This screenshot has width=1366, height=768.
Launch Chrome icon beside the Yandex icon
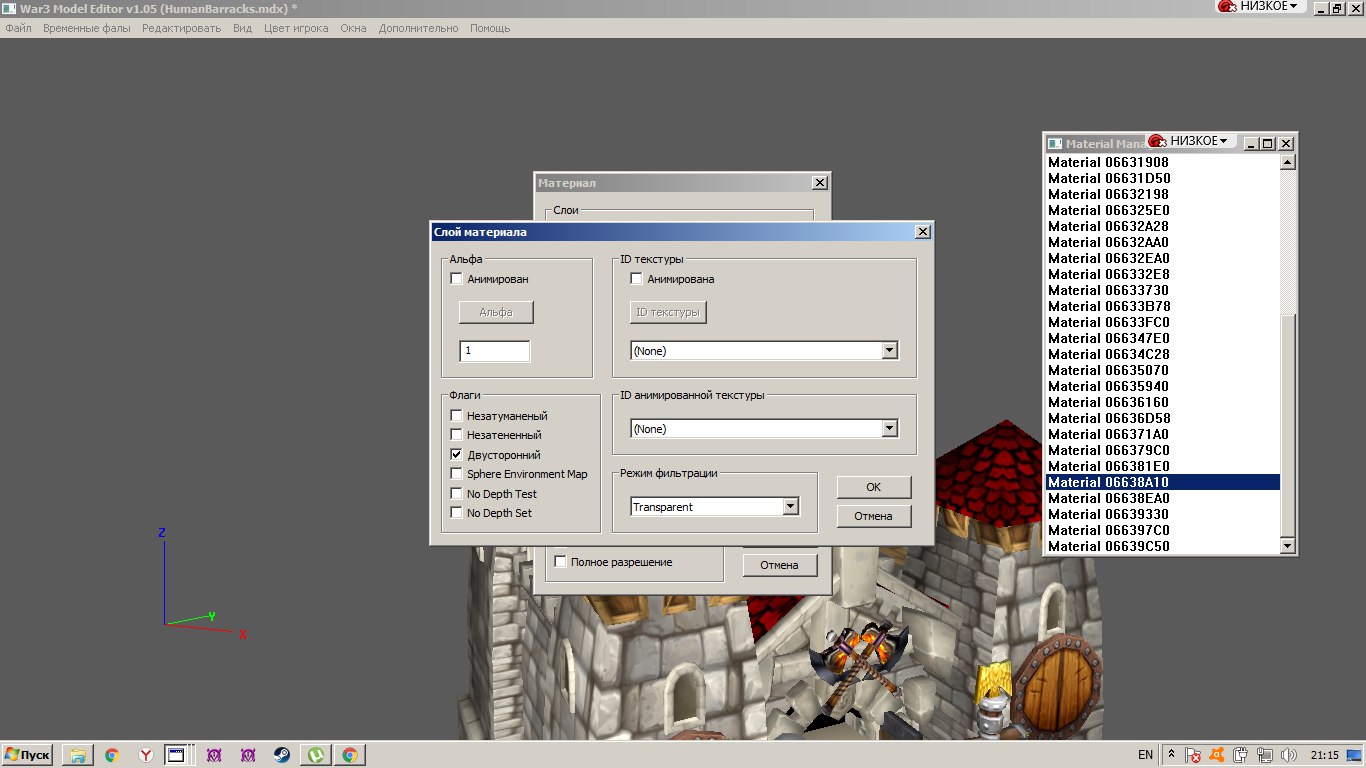(x=112, y=755)
